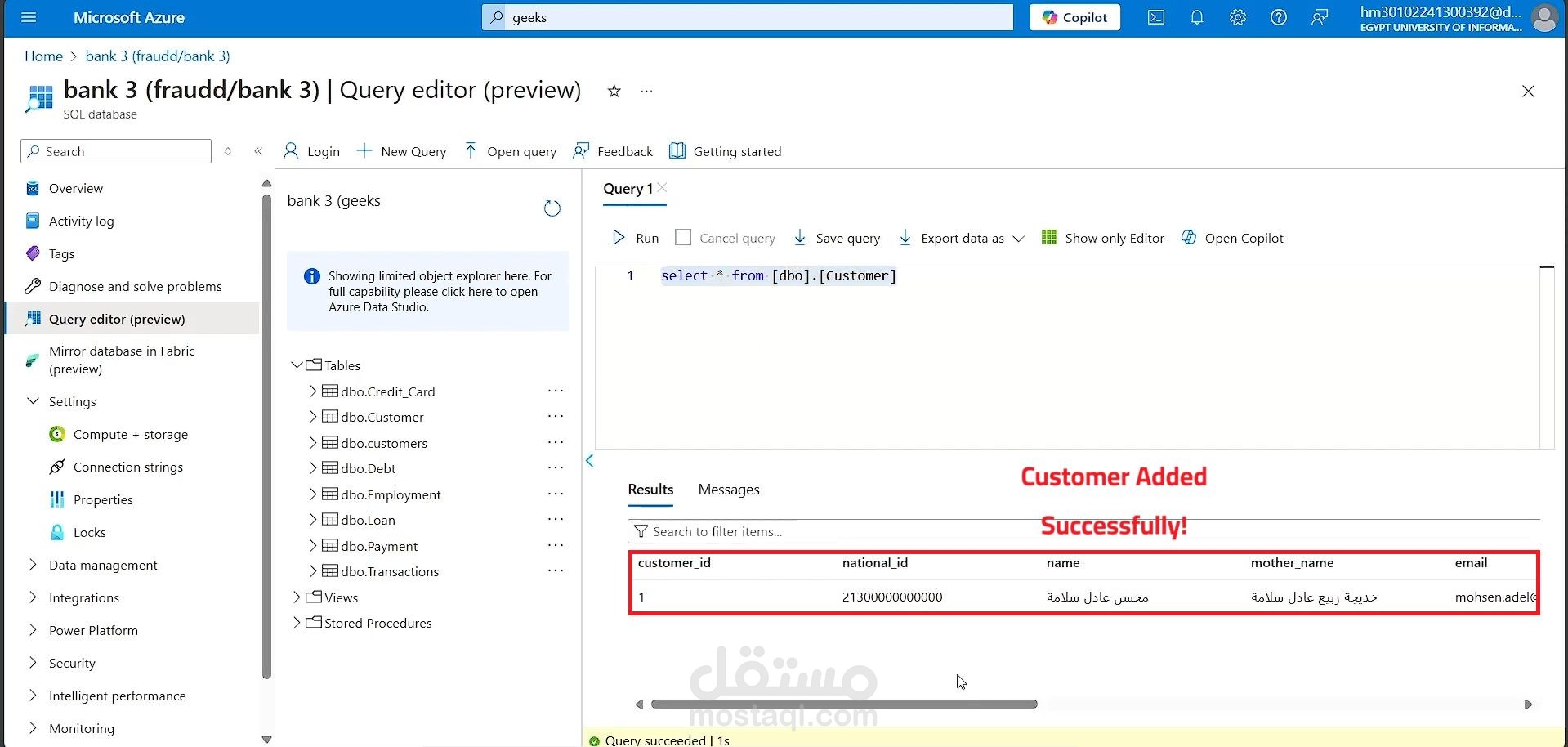
Task: Open more options for dbo.Customer table
Action: coord(556,417)
